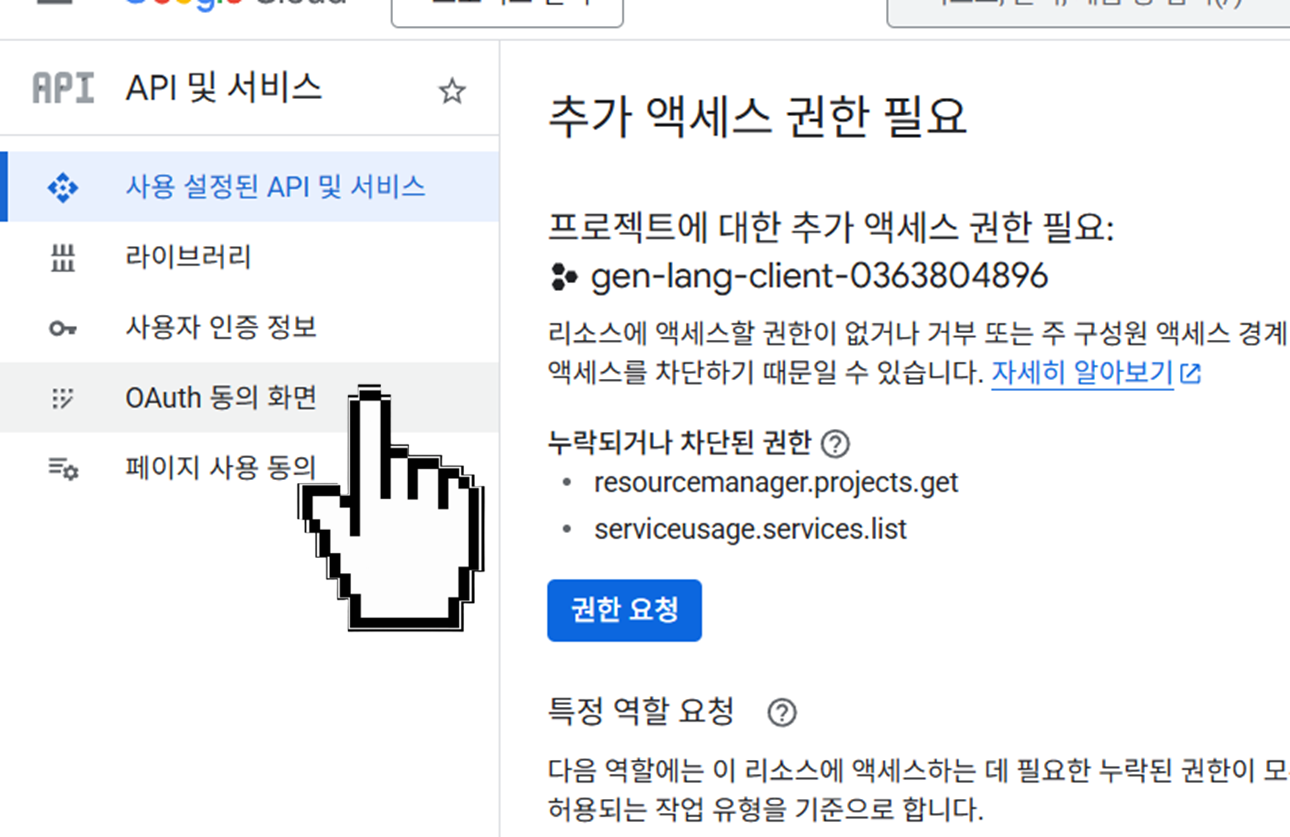This screenshot has height=837, width=1290.
Task: Open the 라이브러리 menu item
Action: [x=250, y=258]
